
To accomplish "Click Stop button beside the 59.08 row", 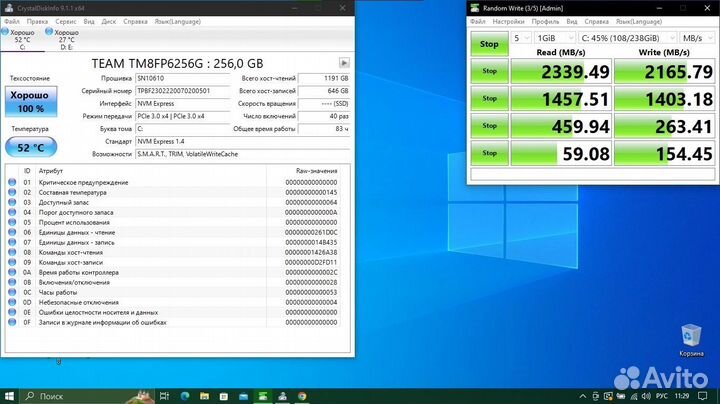I will pyautogui.click(x=489, y=153).
